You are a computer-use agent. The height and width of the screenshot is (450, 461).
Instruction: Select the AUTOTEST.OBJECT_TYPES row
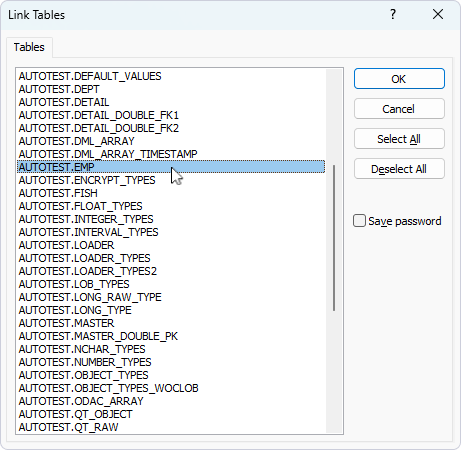click(171, 375)
